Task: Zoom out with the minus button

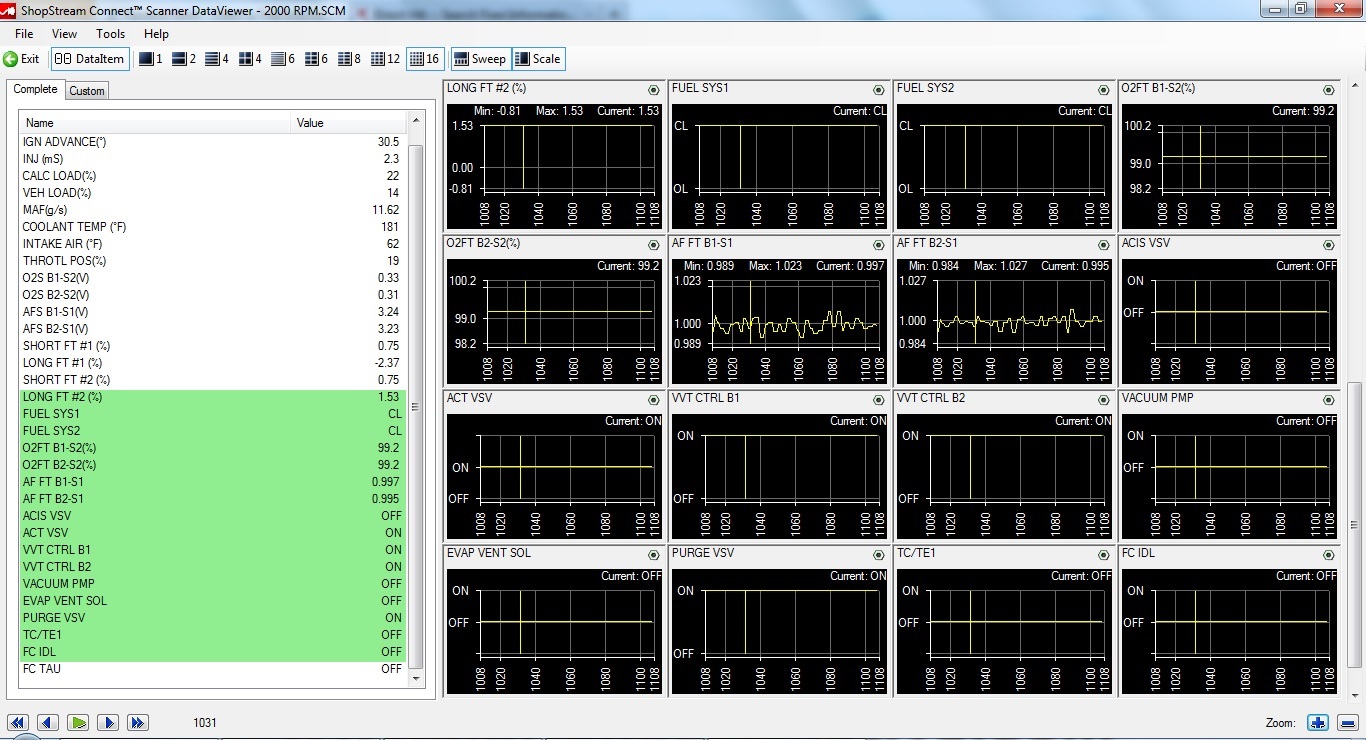Action: tap(1347, 722)
